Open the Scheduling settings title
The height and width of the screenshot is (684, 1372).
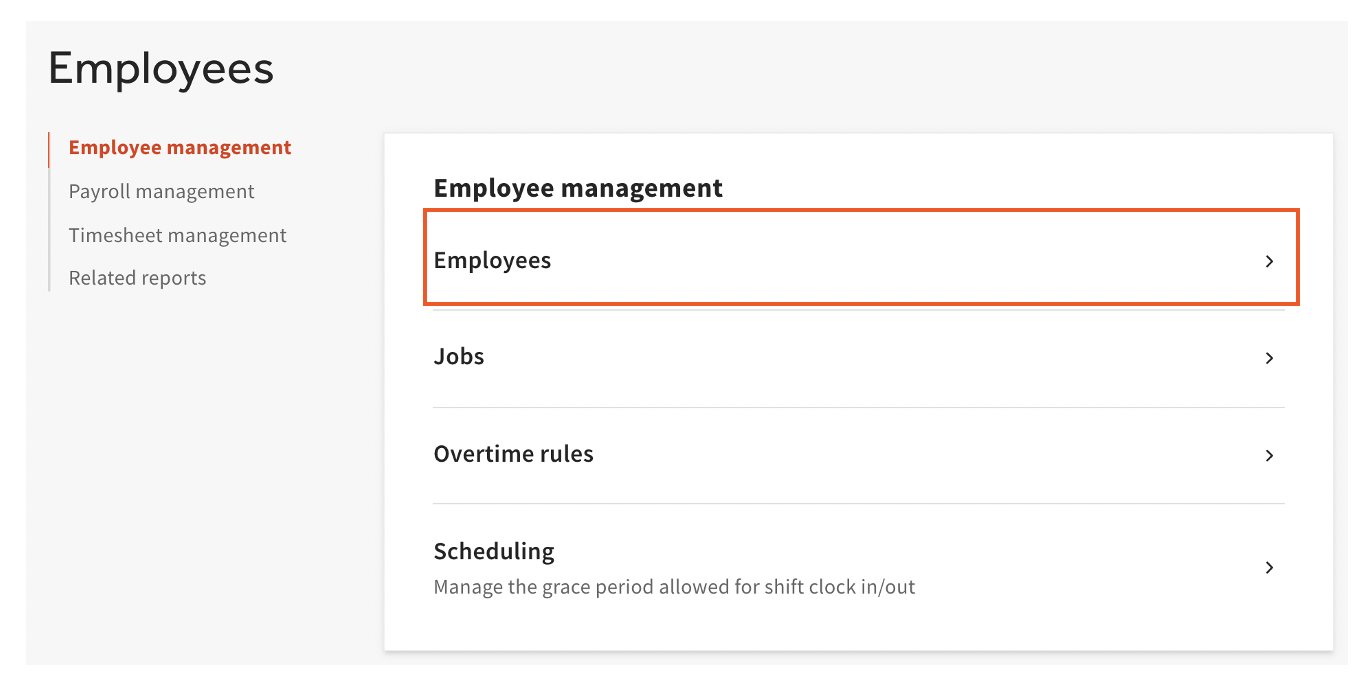click(x=494, y=551)
